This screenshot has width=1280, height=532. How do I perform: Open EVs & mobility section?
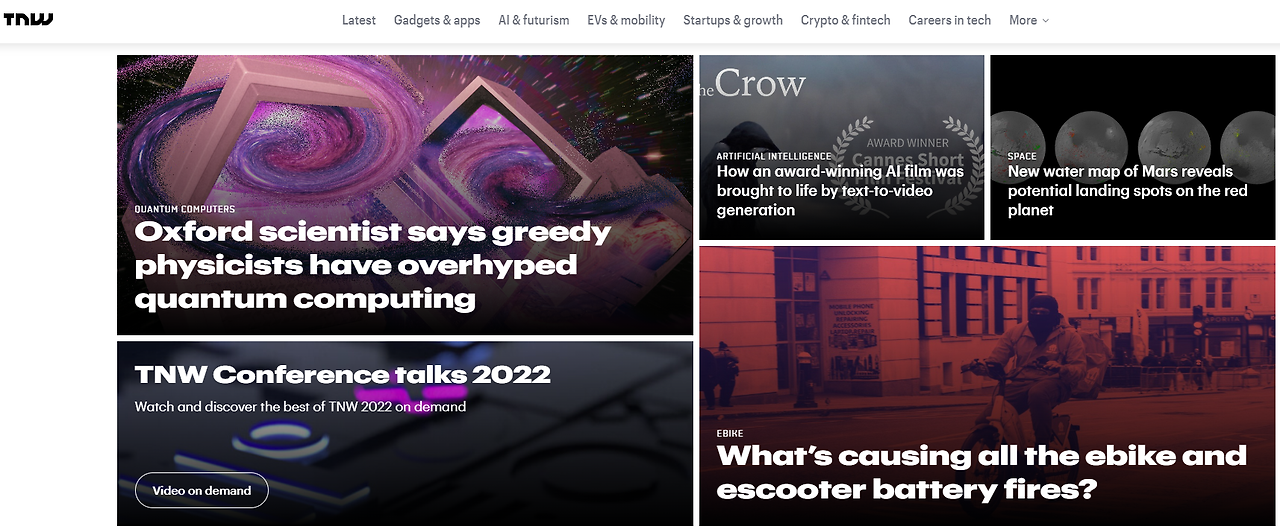627,20
